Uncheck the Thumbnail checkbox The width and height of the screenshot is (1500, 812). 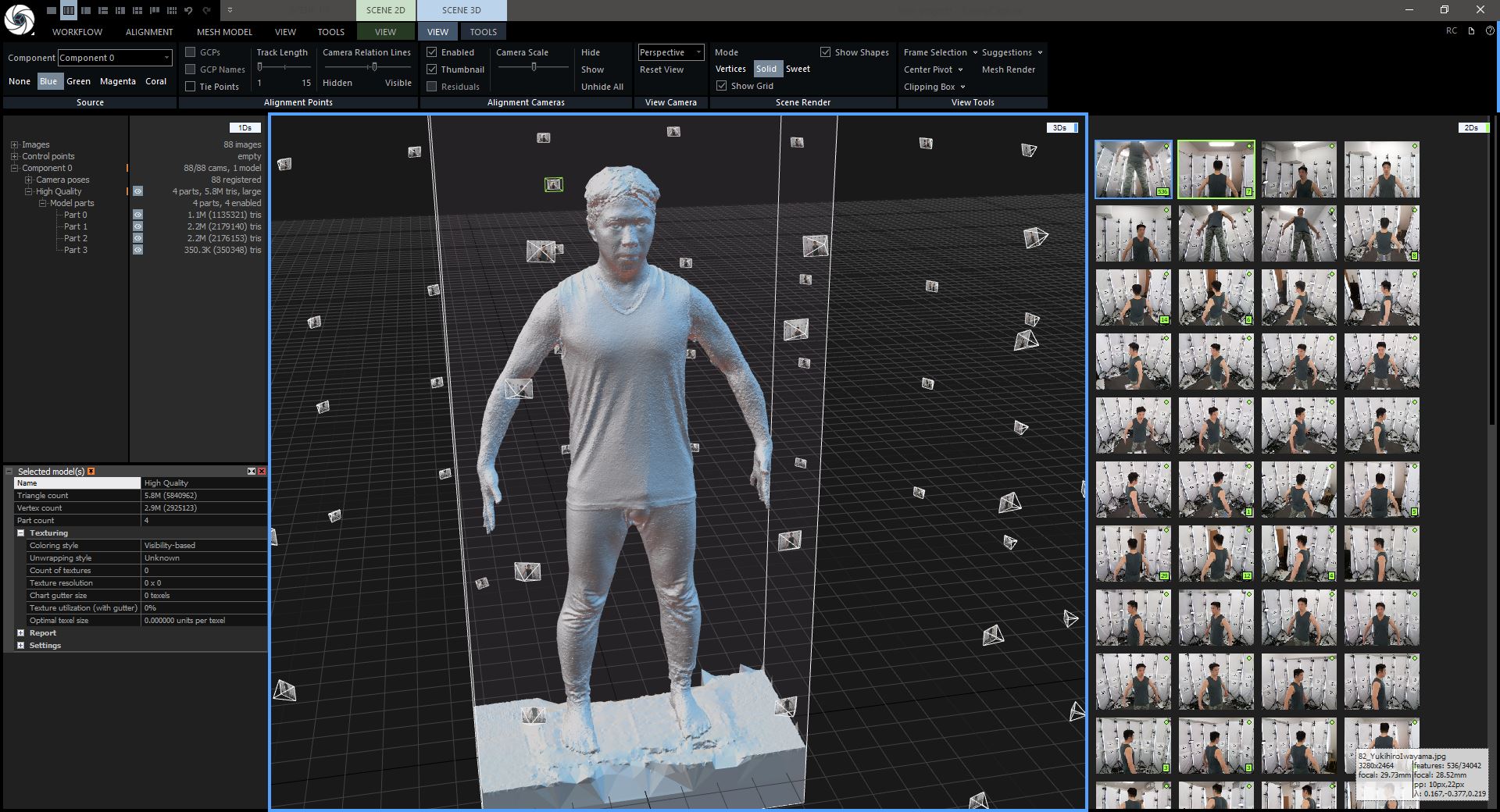431,69
